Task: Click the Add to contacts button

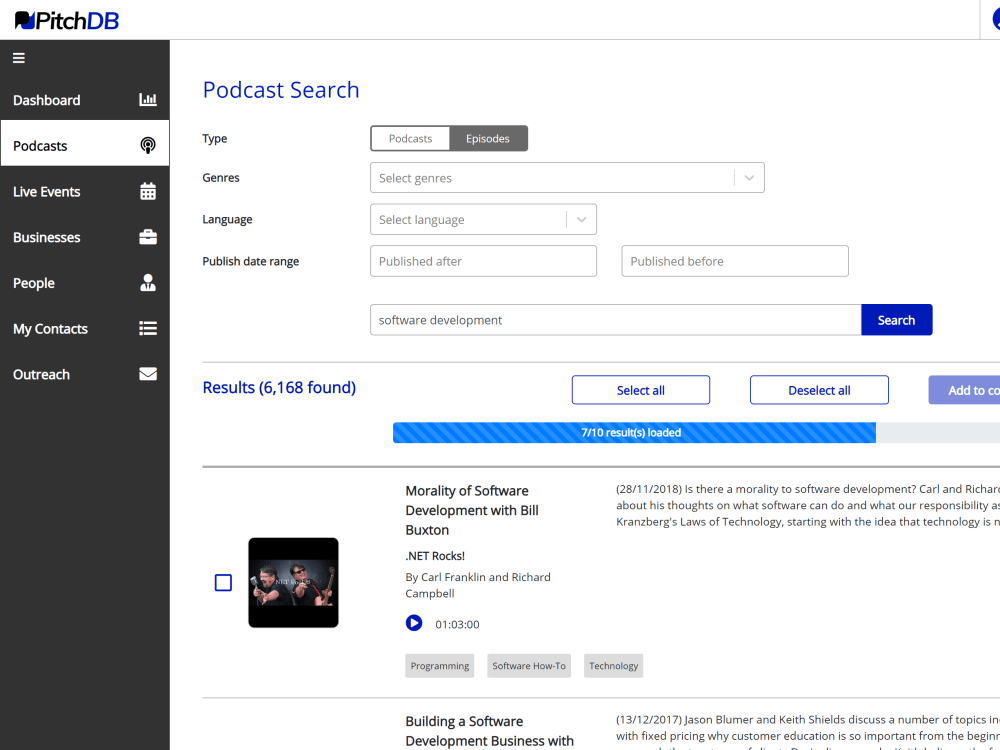Action: 964,390
